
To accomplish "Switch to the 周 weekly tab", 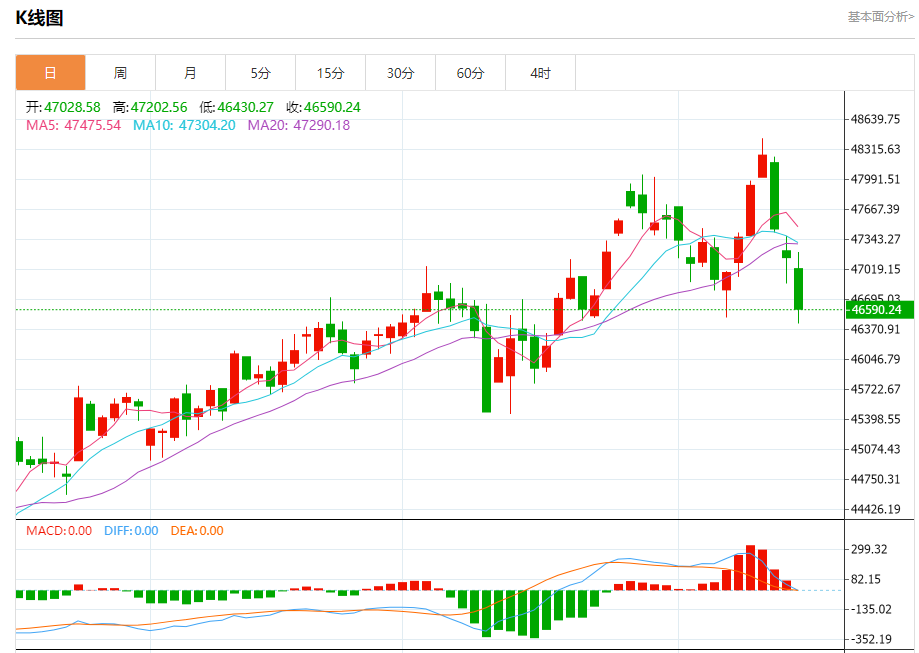I will tap(120, 73).
